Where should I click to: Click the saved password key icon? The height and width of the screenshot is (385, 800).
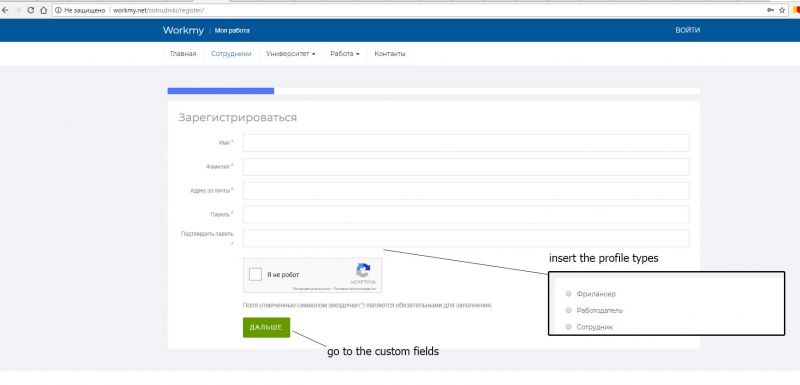(770, 10)
